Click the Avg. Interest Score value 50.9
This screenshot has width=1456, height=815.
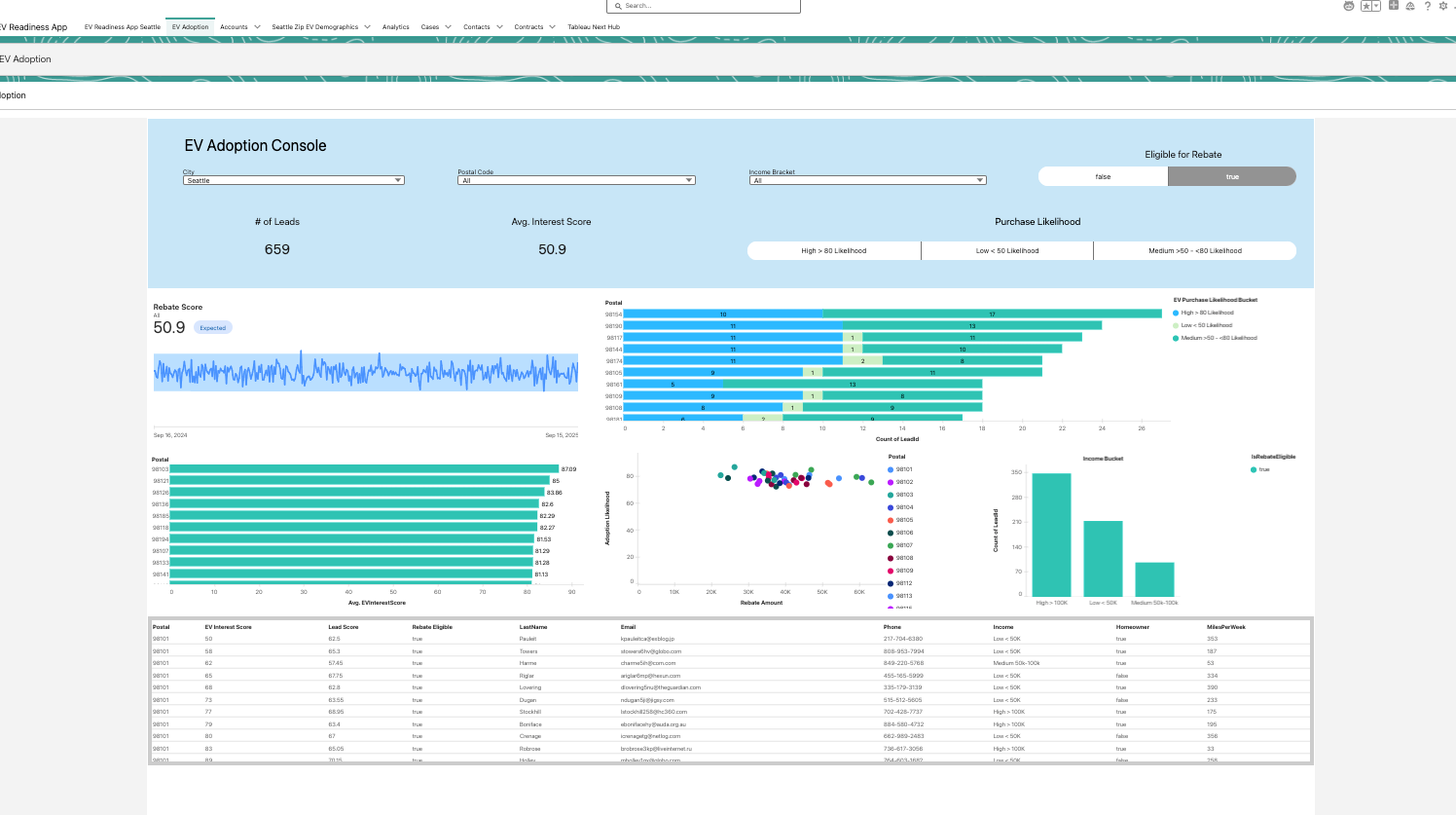point(552,249)
